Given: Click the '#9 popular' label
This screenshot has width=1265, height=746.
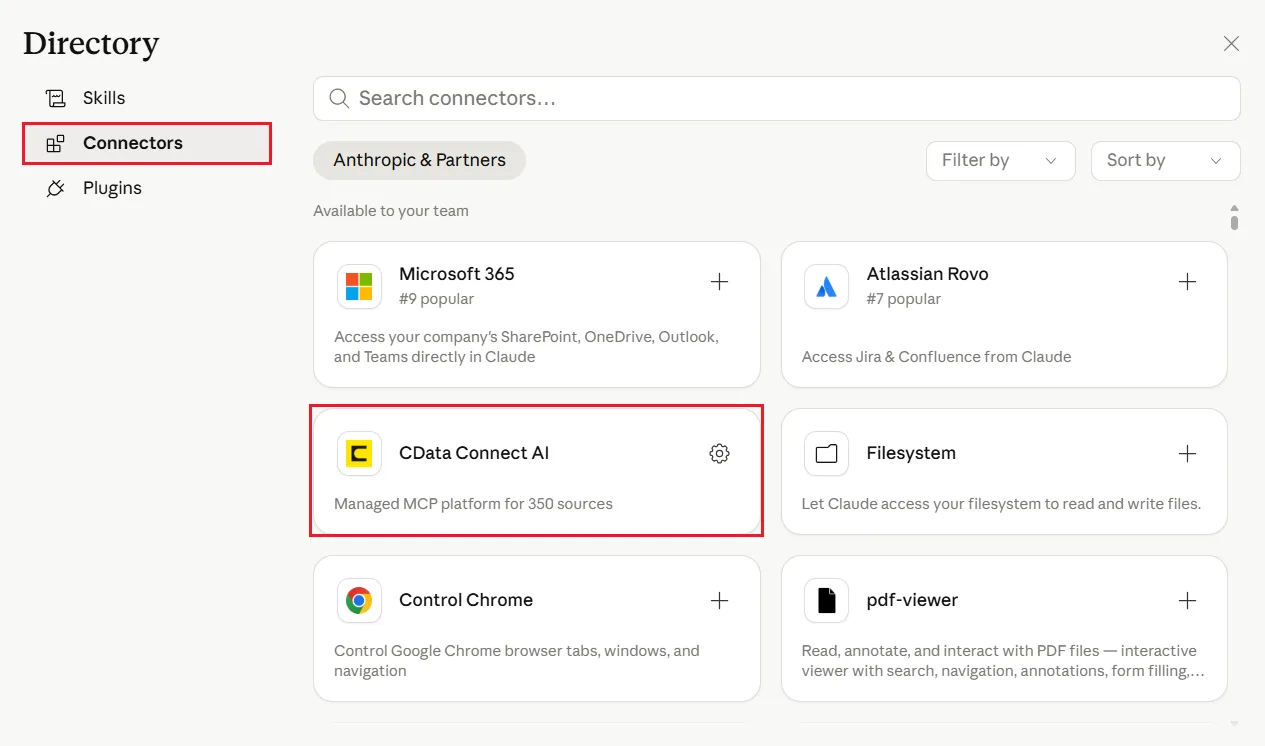Looking at the screenshot, I should click(x=436, y=299).
